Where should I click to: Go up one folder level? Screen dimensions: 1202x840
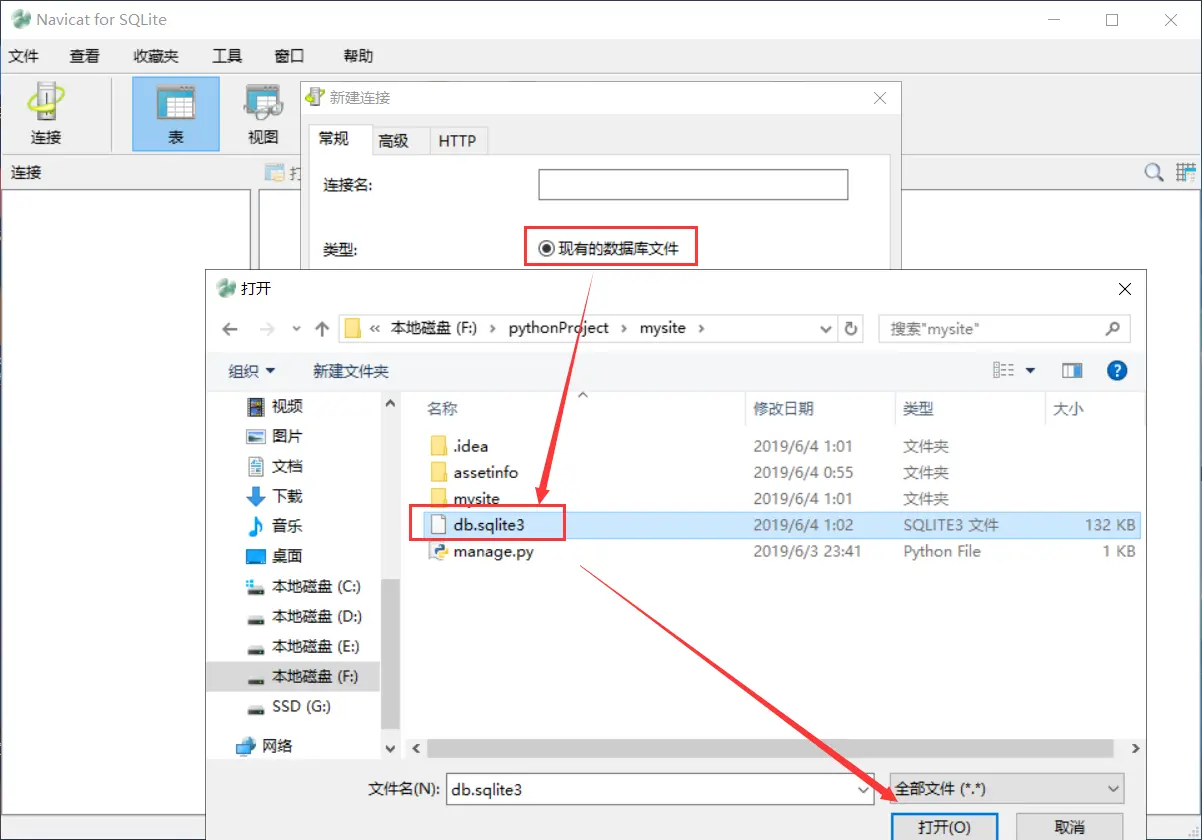point(321,328)
